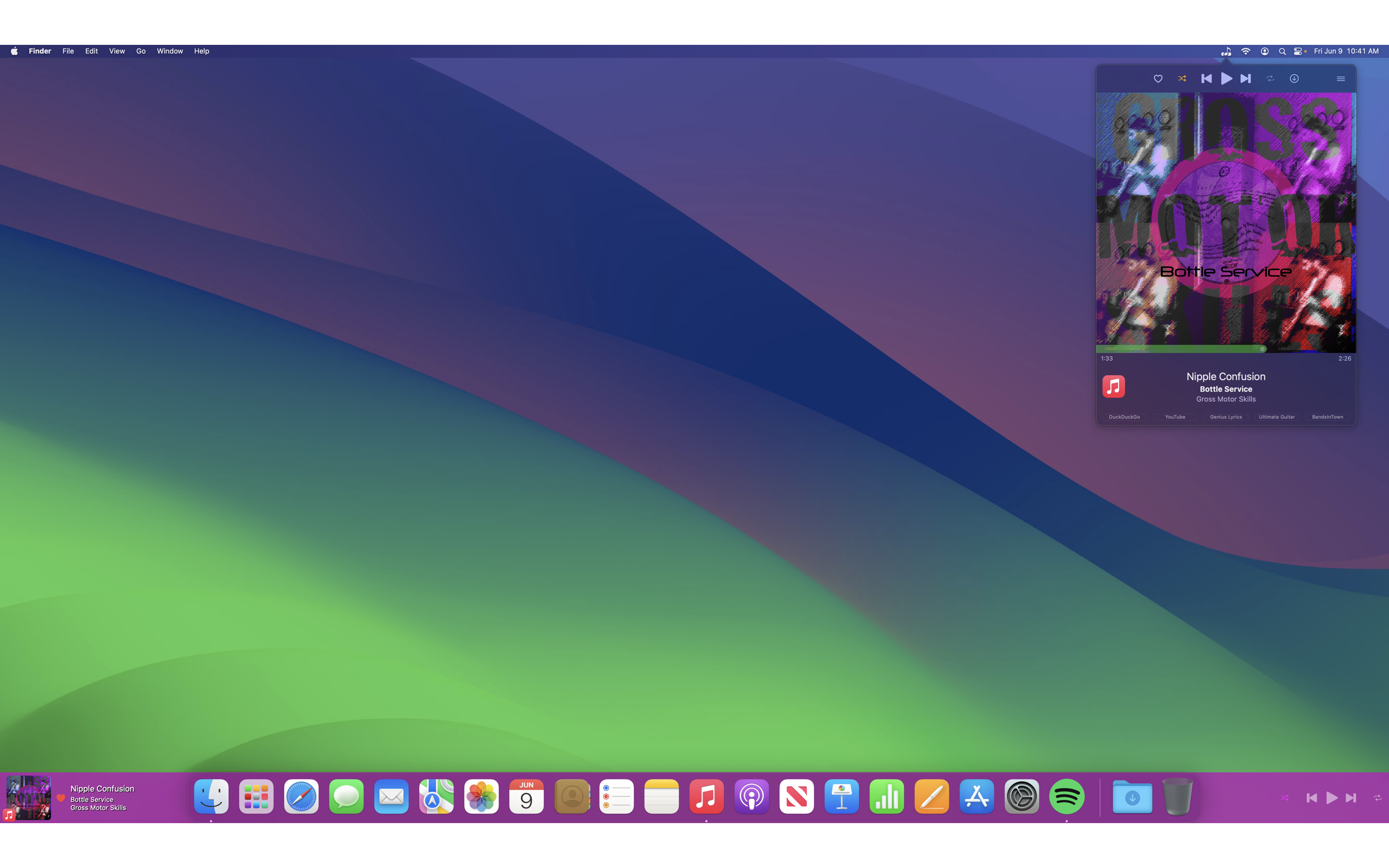Launch Spotify from the Dock
Image resolution: width=1389 pixels, height=868 pixels.
(1066, 797)
